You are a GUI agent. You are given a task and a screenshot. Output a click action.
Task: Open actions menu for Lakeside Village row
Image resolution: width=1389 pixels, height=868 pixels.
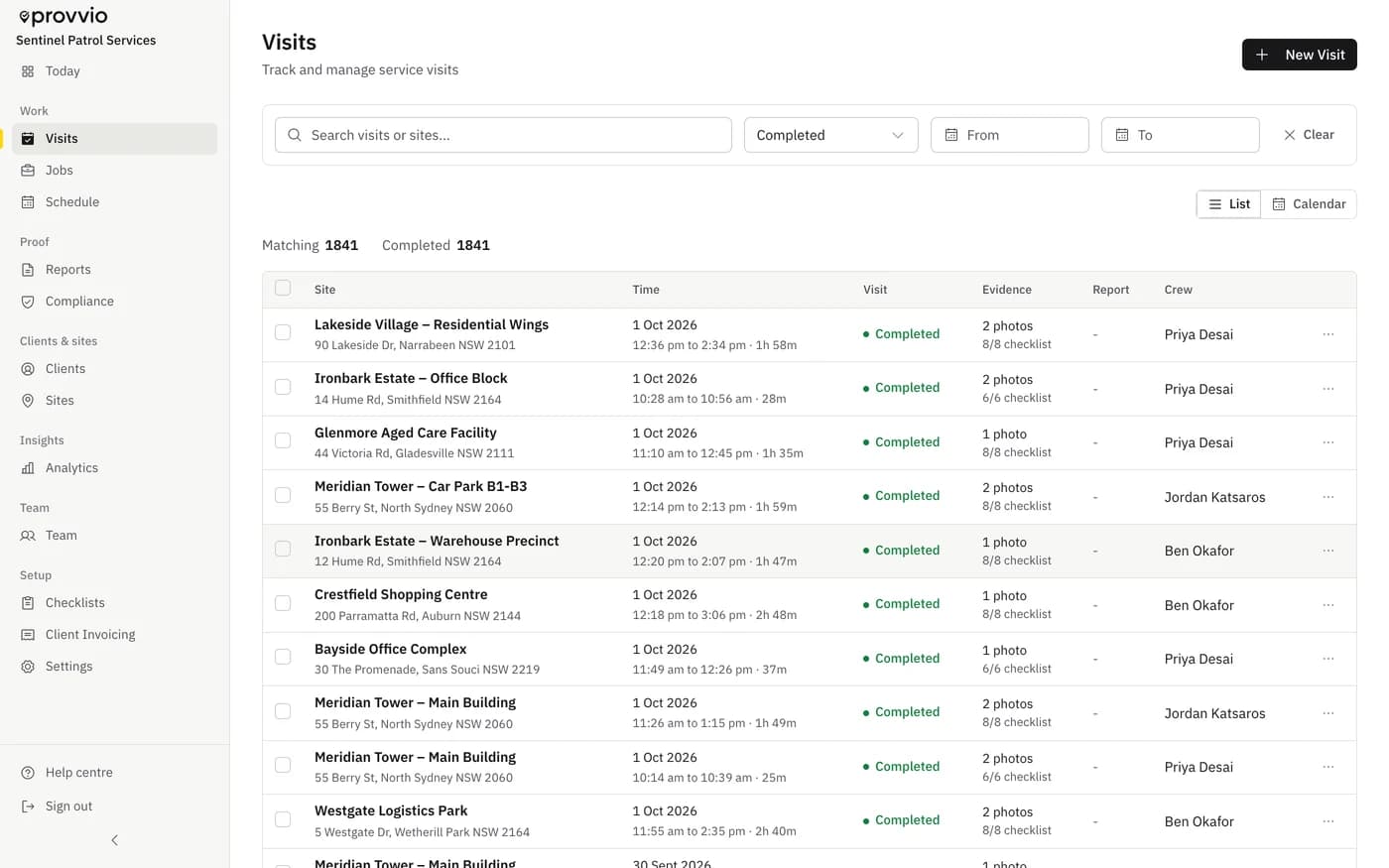[x=1328, y=334]
